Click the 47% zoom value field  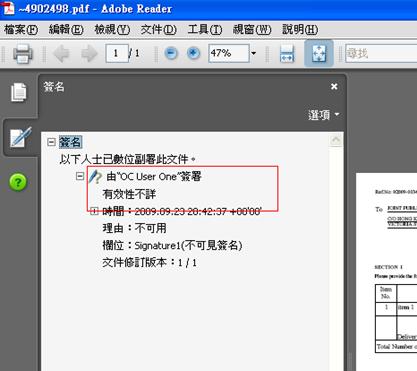pyautogui.click(x=229, y=53)
